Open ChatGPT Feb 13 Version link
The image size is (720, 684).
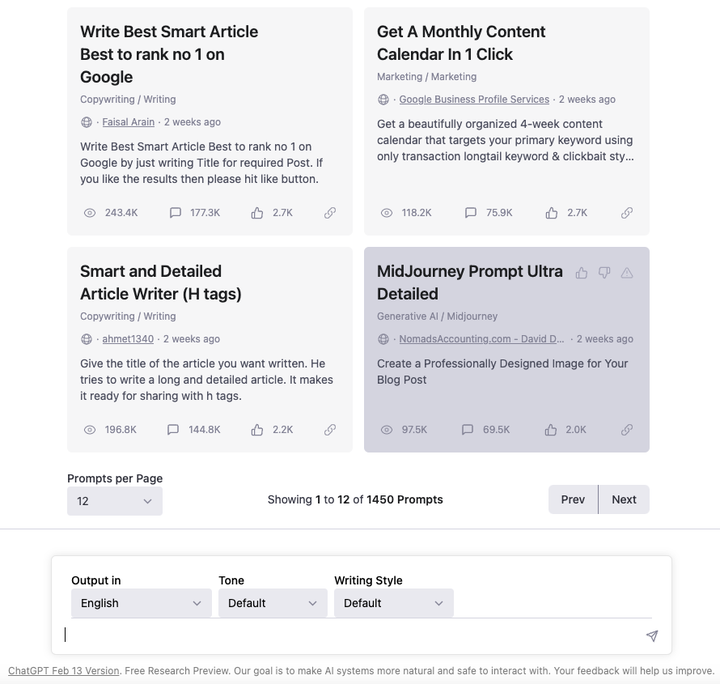[63, 671]
